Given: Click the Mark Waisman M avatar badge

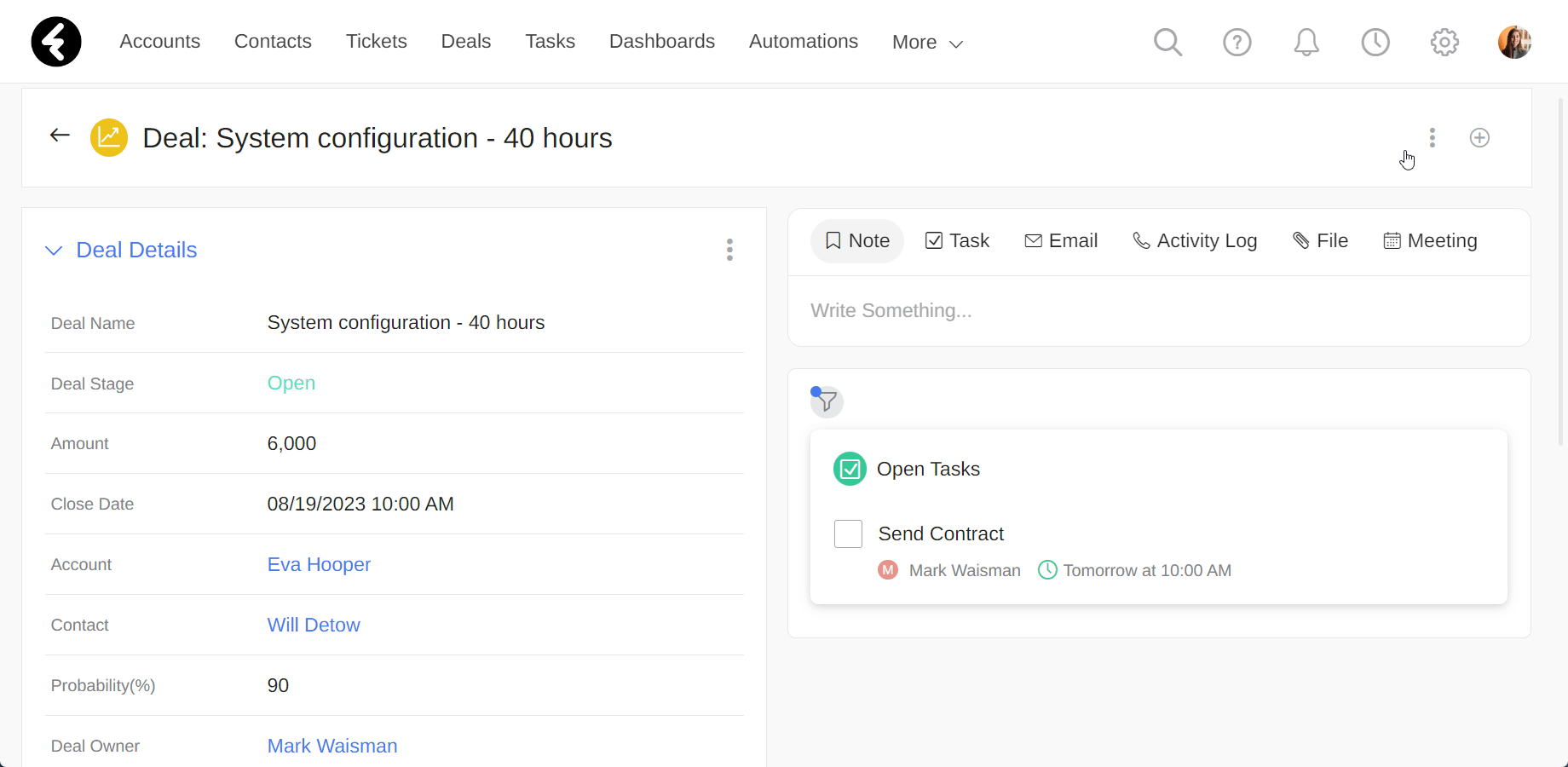Looking at the screenshot, I should pos(888,570).
